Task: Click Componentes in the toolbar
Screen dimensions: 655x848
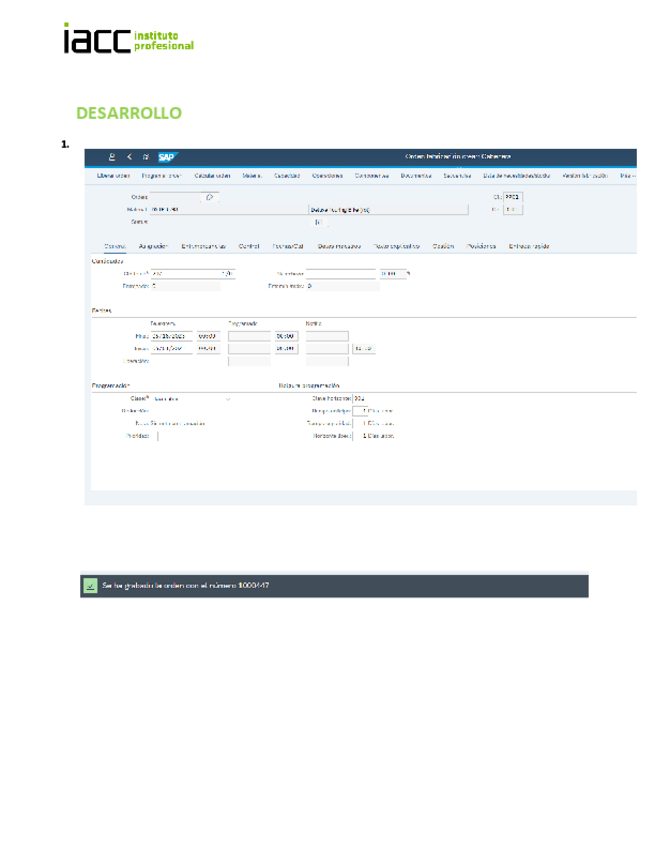Action: [372, 176]
